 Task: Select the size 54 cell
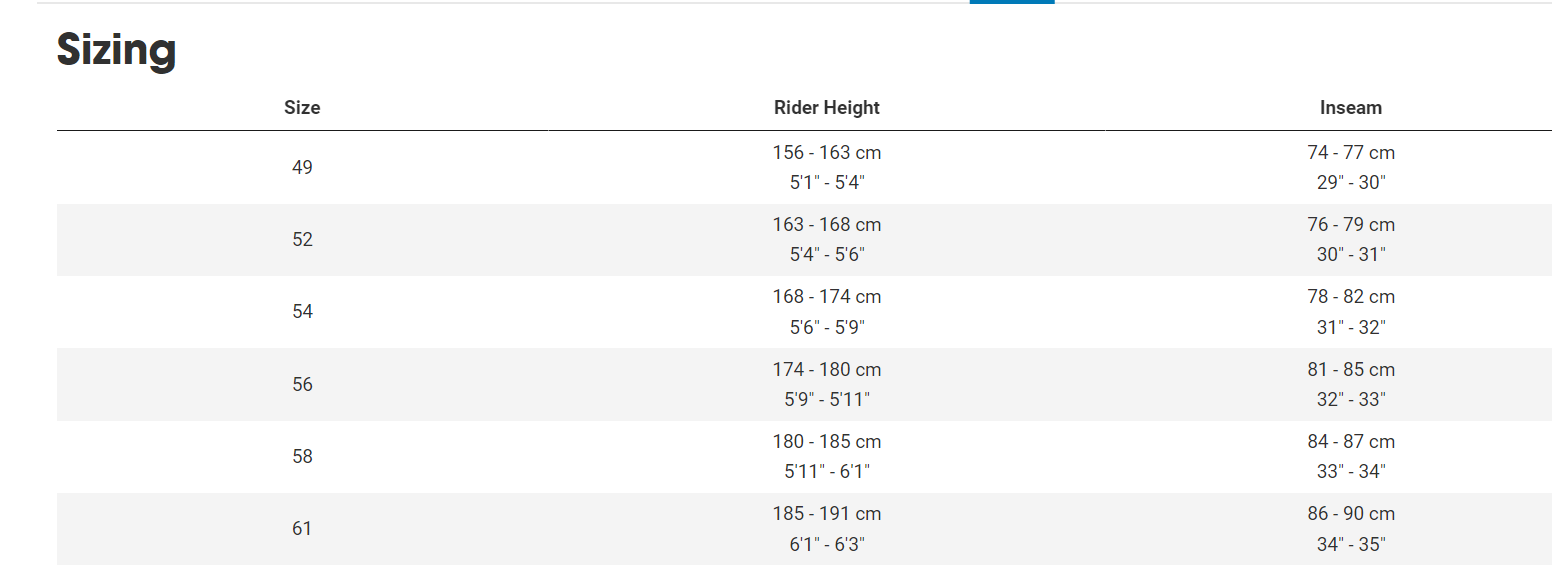[x=302, y=312]
